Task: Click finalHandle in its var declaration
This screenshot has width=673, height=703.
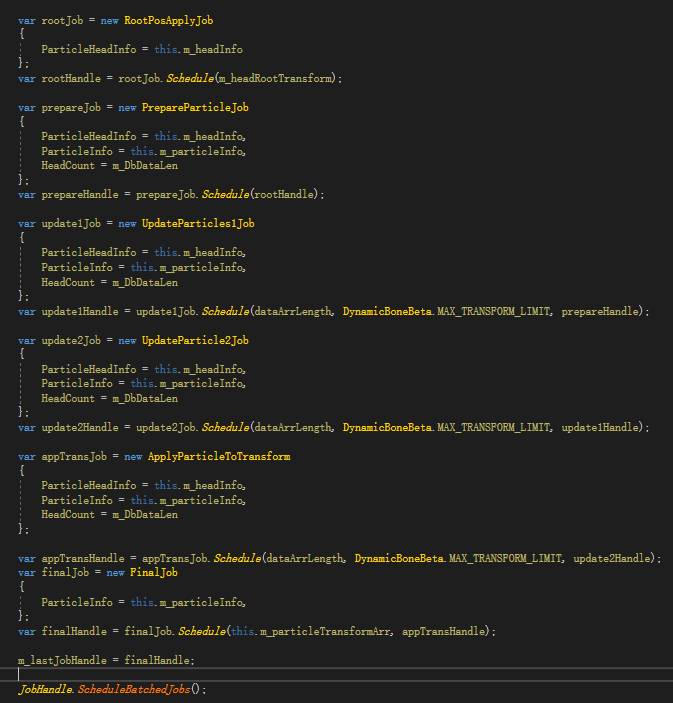Action: point(74,631)
